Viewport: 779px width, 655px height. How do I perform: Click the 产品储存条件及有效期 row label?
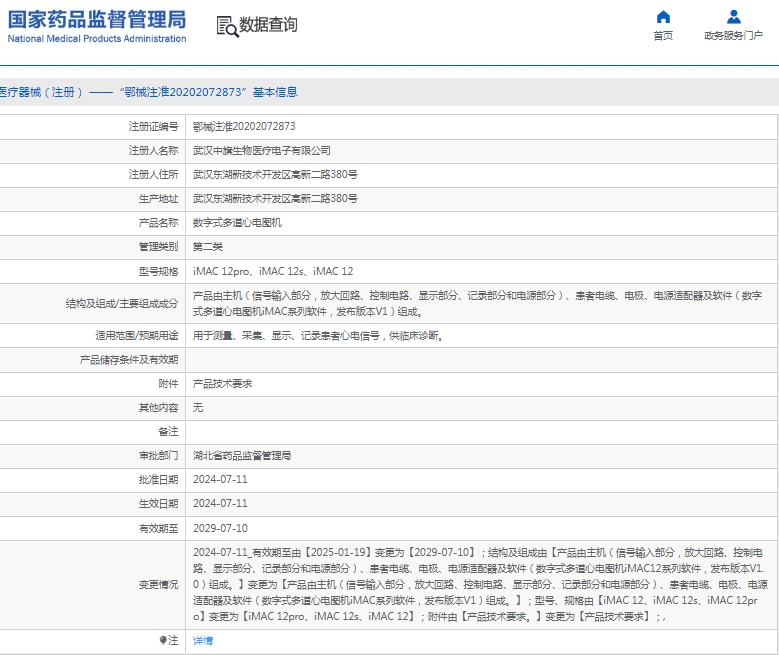(129, 360)
